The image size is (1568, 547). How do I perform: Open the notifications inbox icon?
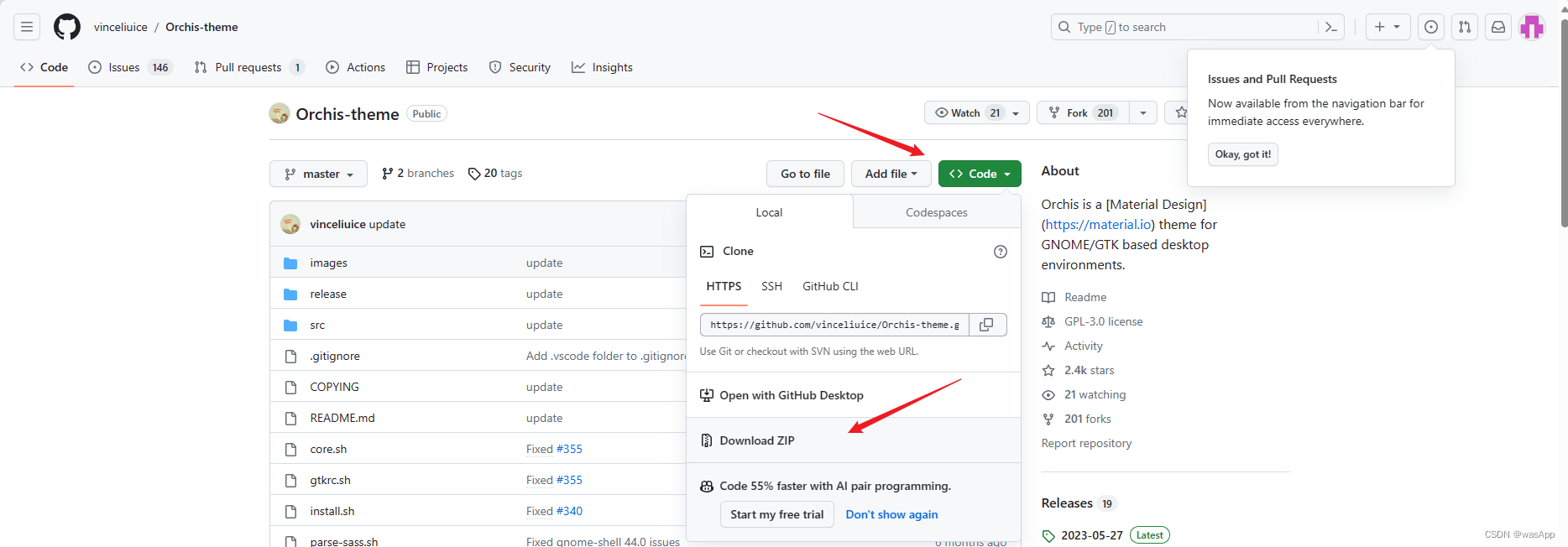tap(1498, 27)
